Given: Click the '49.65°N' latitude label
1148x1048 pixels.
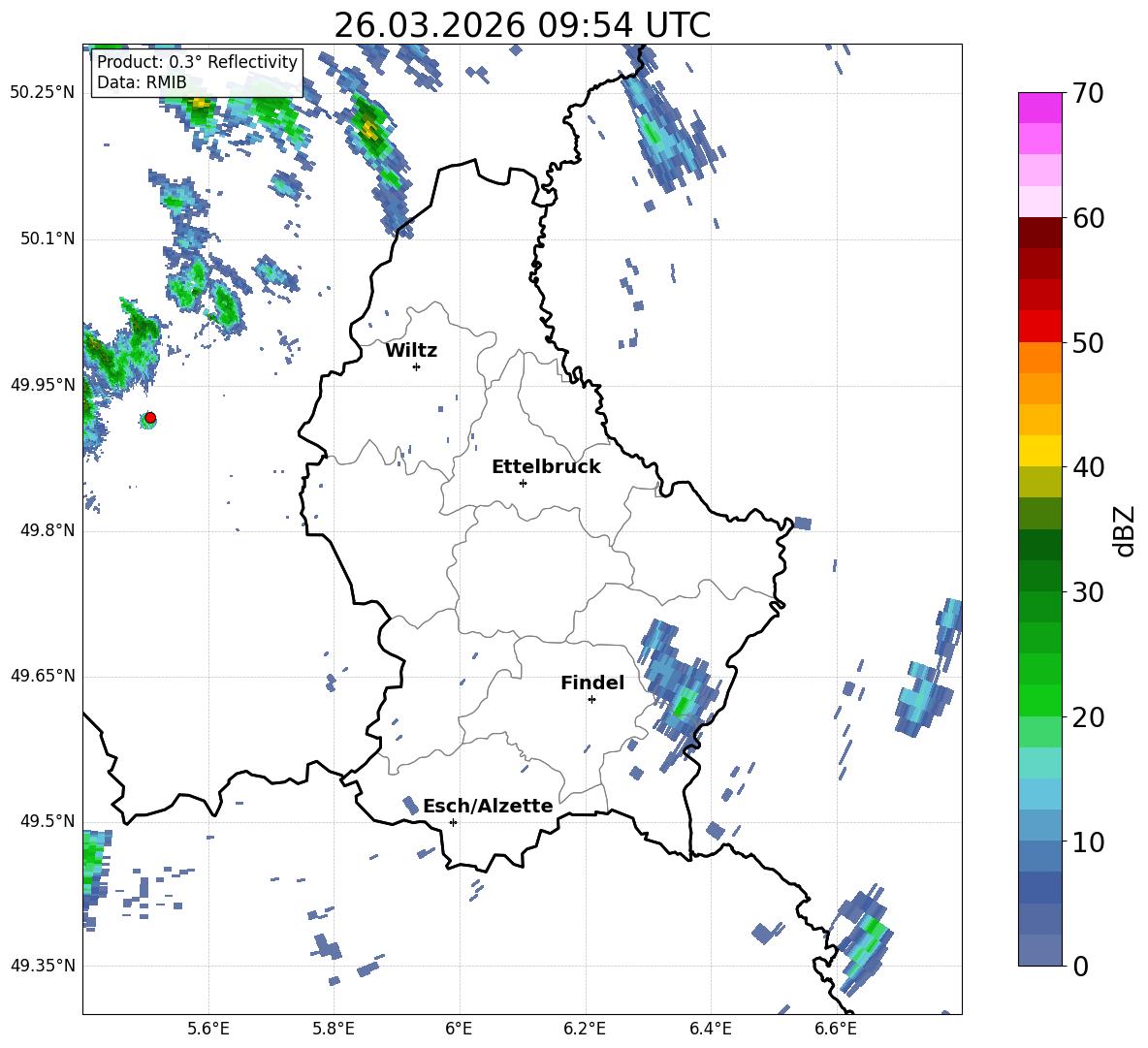Looking at the screenshot, I should coord(43,676).
